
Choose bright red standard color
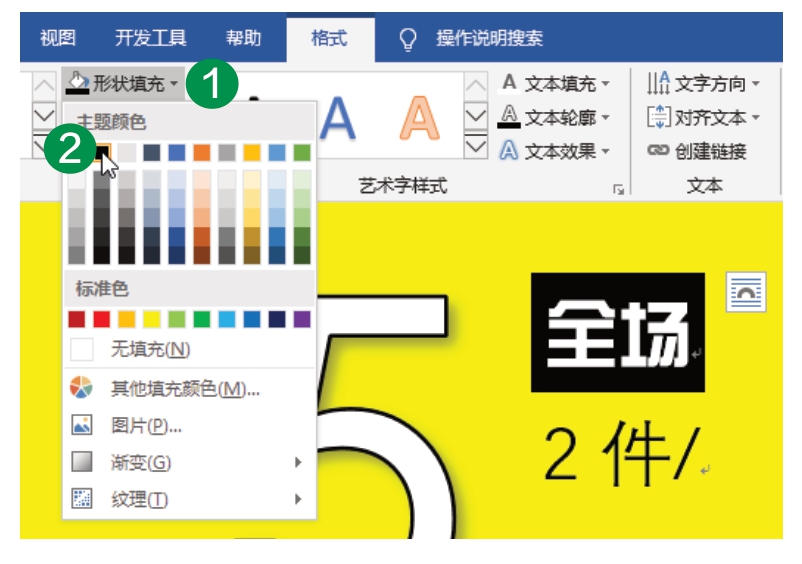102,319
